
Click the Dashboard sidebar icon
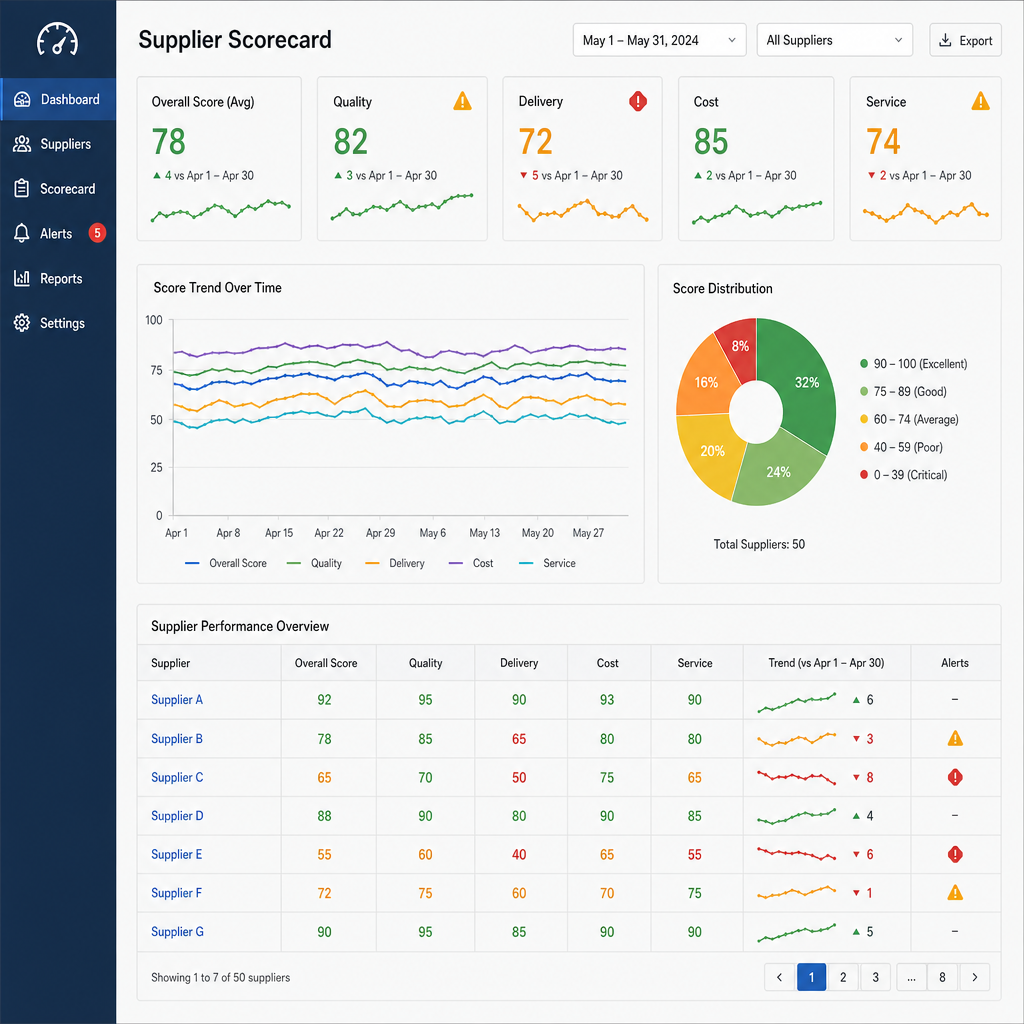[22, 99]
